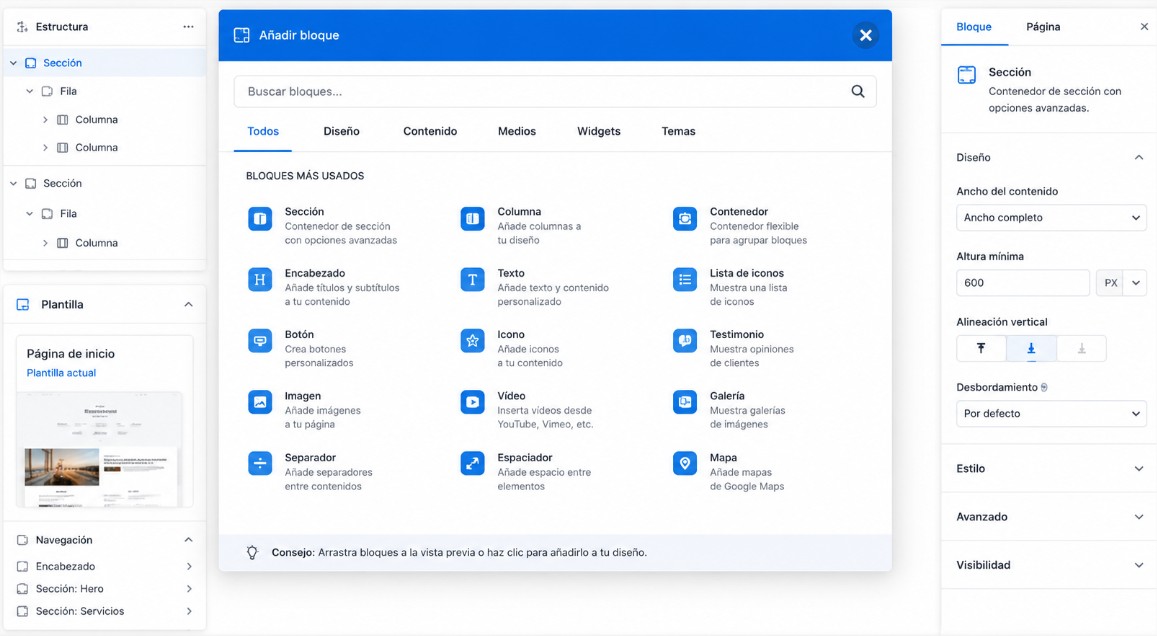Screen dimensions: 1157x636
Task: Add the Columna block
Action: click(x=521, y=225)
